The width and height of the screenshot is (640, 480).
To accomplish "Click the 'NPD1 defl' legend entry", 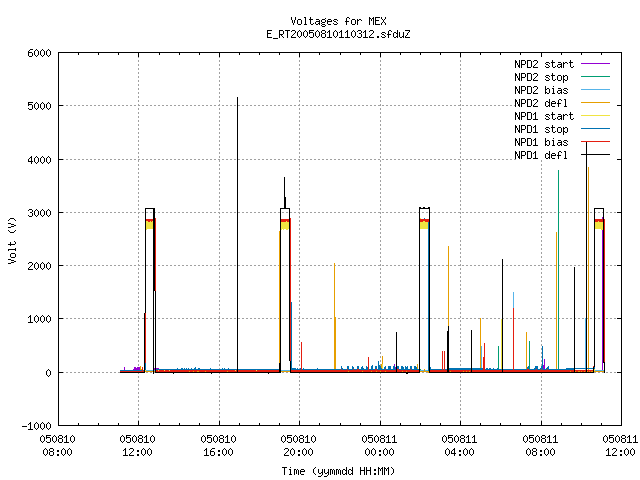I will coord(541,155).
